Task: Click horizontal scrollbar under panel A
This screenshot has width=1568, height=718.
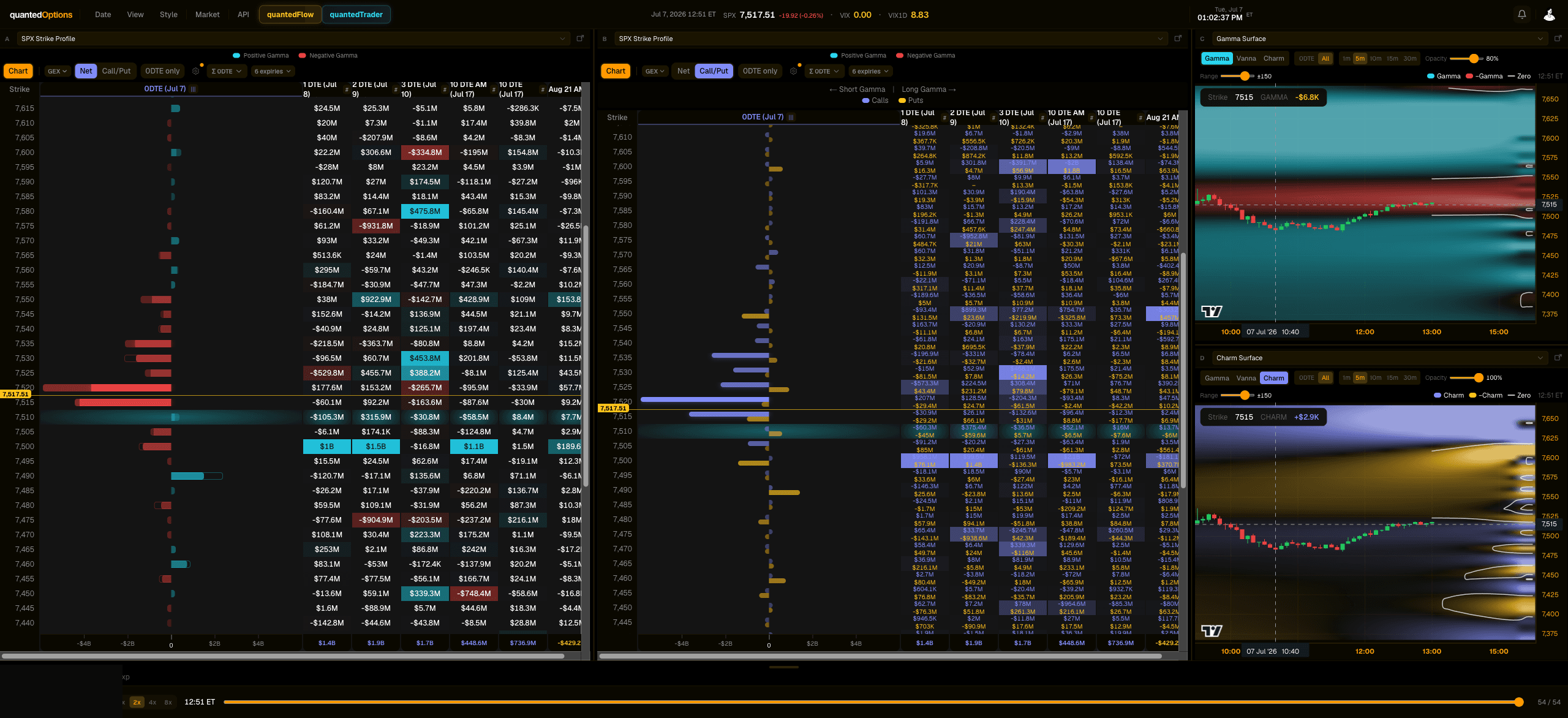Action: (283, 656)
